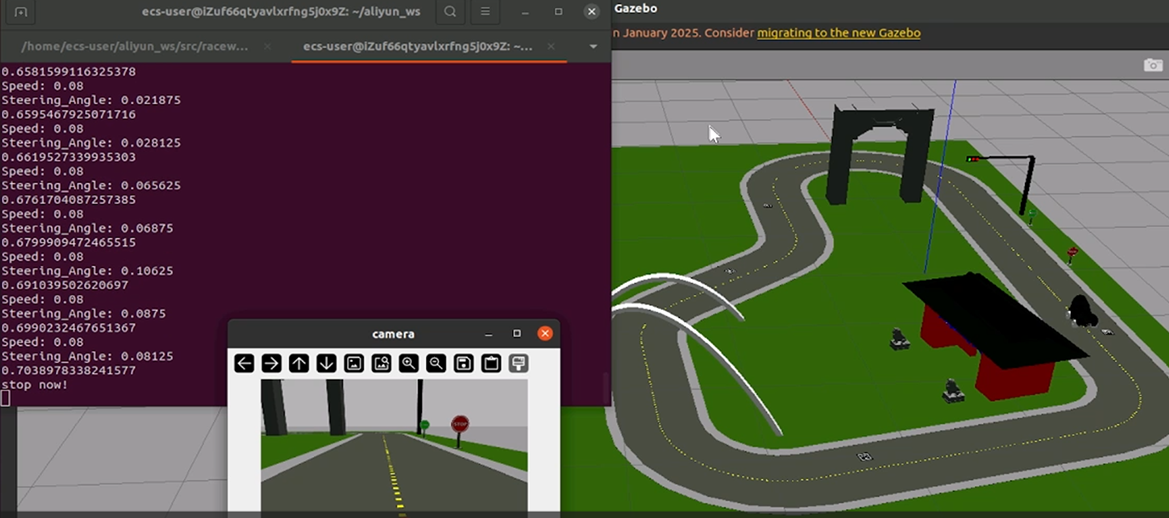Show original image size icon
Screen dimensions: 1169x518
tap(353, 363)
